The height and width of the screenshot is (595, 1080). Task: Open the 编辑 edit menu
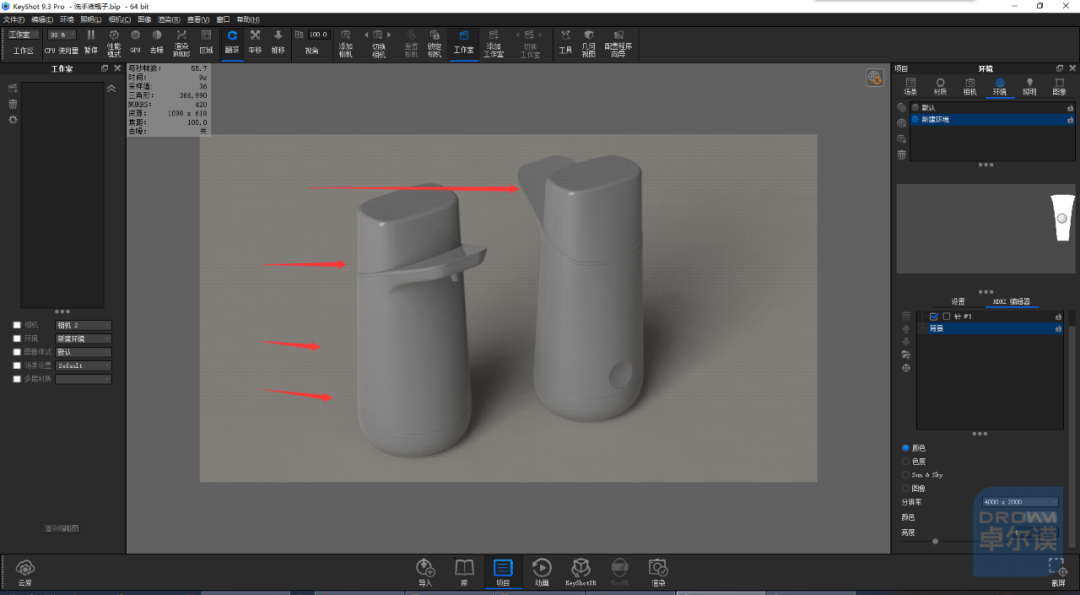(42, 20)
